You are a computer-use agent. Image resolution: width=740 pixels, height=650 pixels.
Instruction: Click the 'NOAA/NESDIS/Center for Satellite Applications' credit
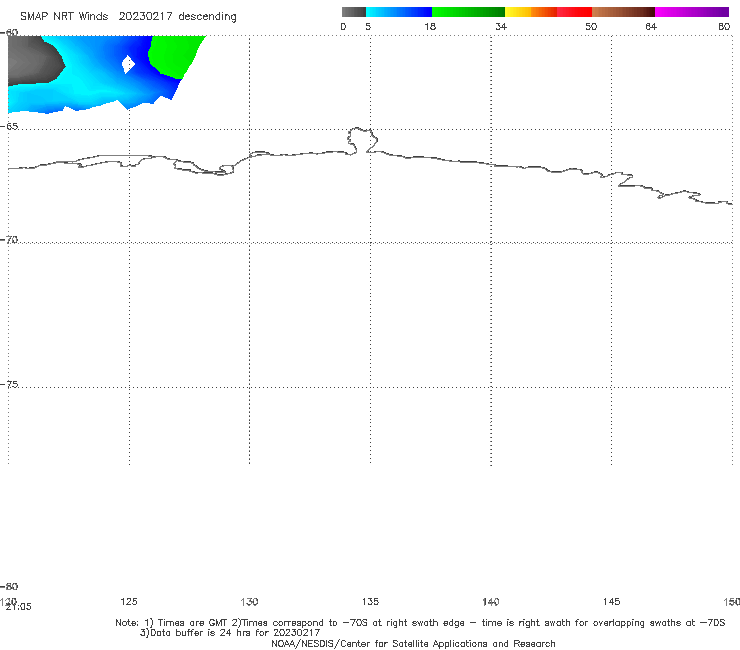pyautogui.click(x=413, y=643)
